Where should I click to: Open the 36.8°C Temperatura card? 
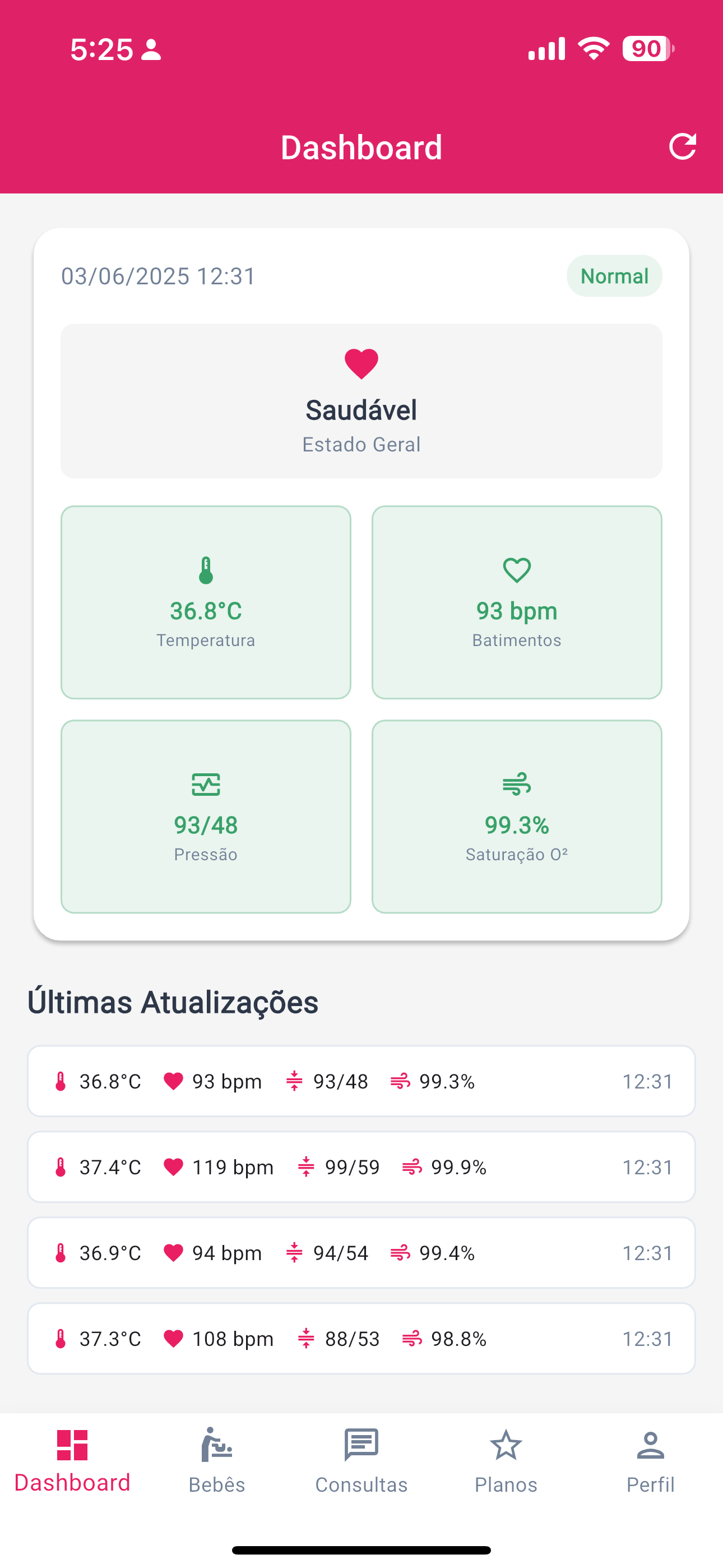click(x=206, y=602)
